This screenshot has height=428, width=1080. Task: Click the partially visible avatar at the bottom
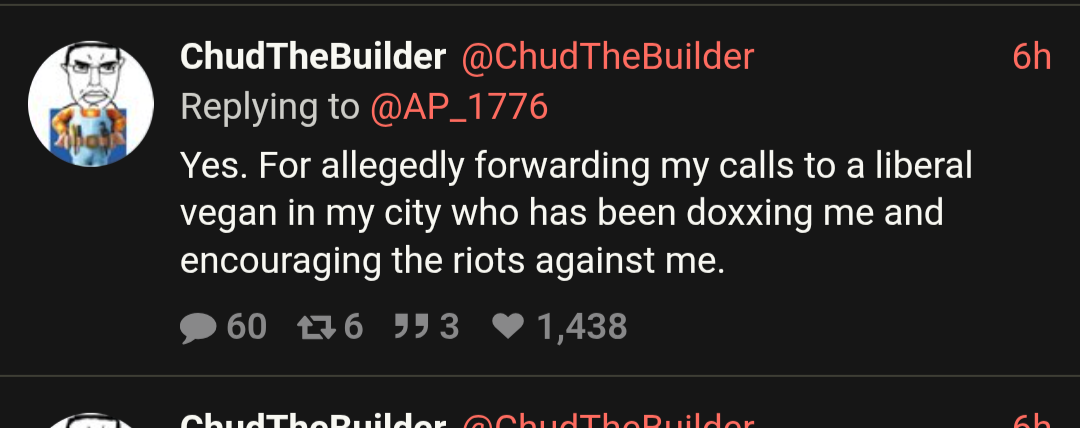tap(91, 419)
